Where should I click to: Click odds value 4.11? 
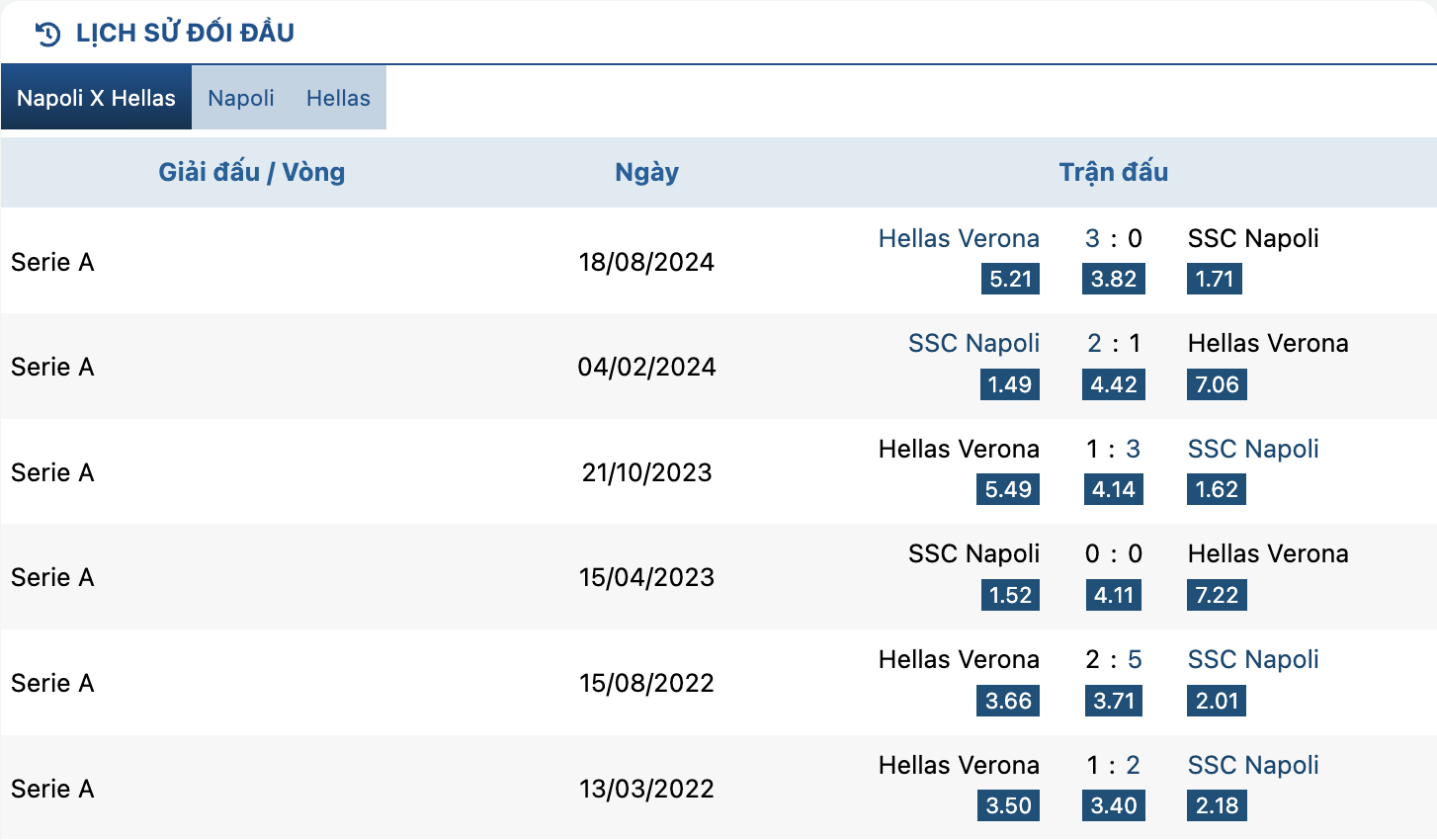pos(1114,595)
